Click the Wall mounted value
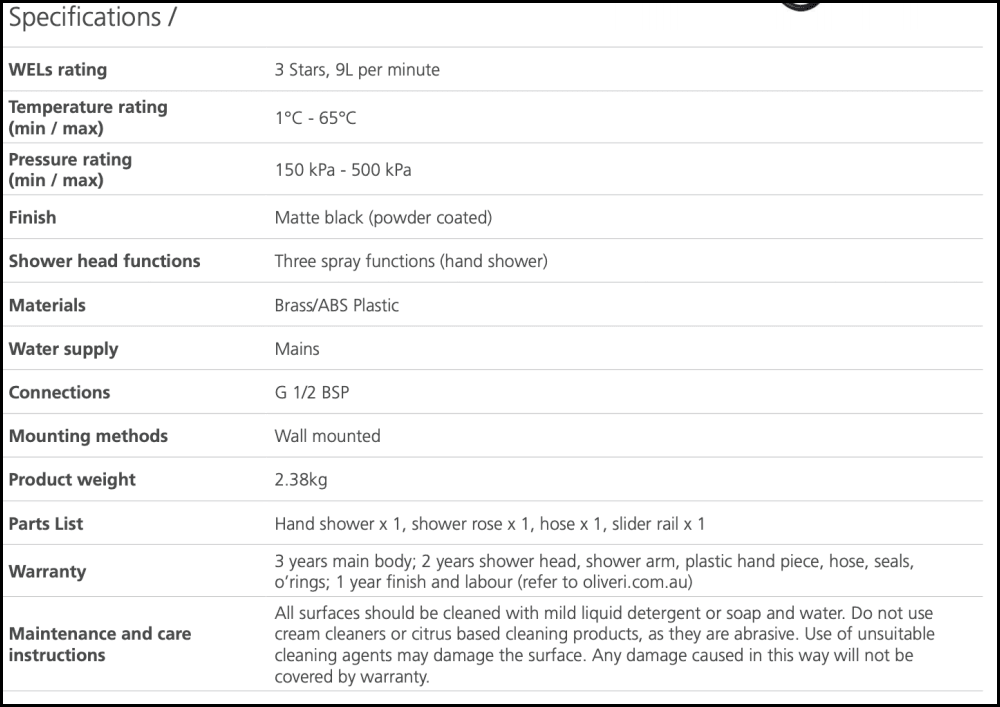Screen dimensions: 1000x707 (x=327, y=436)
